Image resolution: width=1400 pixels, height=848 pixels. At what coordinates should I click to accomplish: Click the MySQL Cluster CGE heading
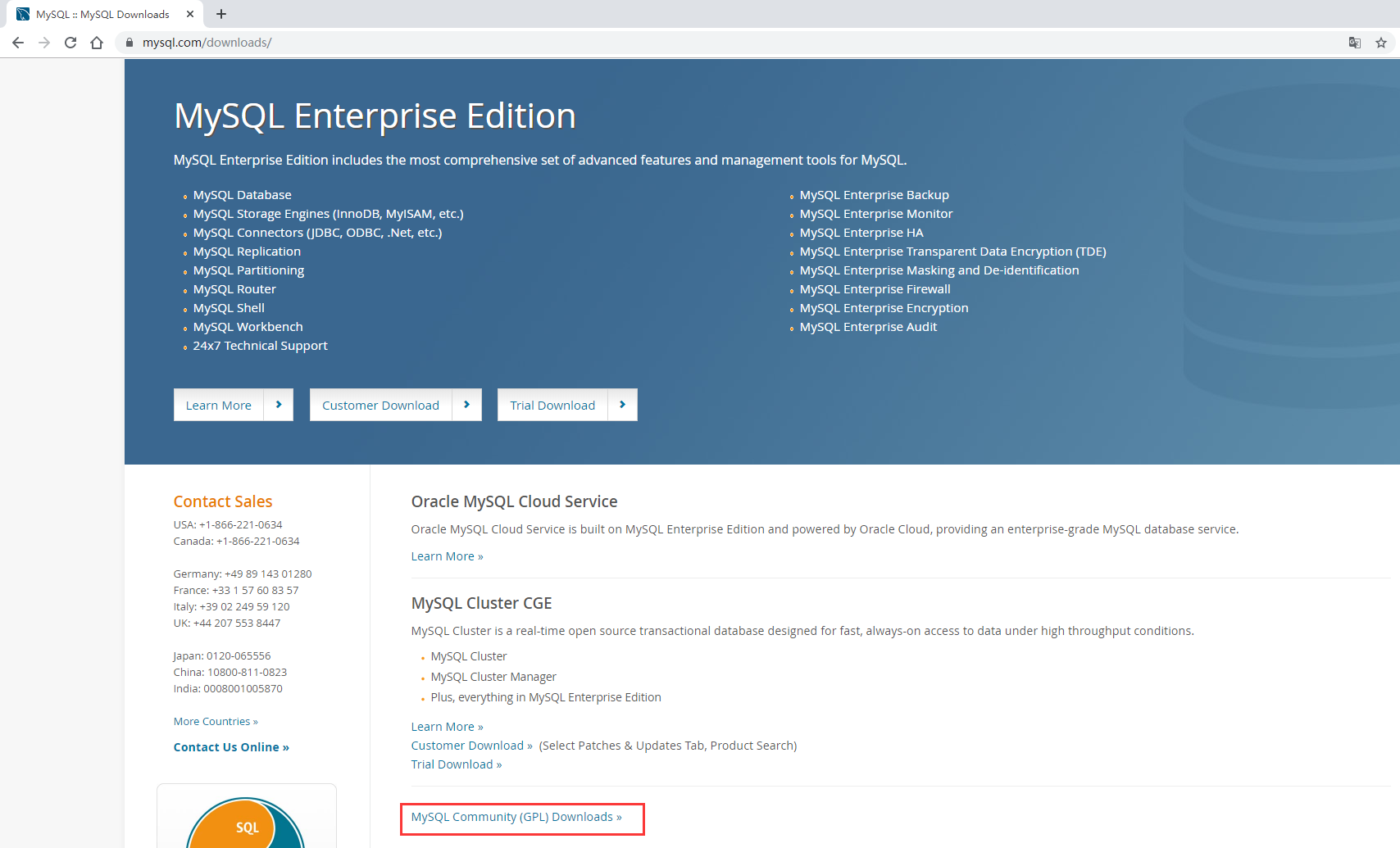pos(482,603)
